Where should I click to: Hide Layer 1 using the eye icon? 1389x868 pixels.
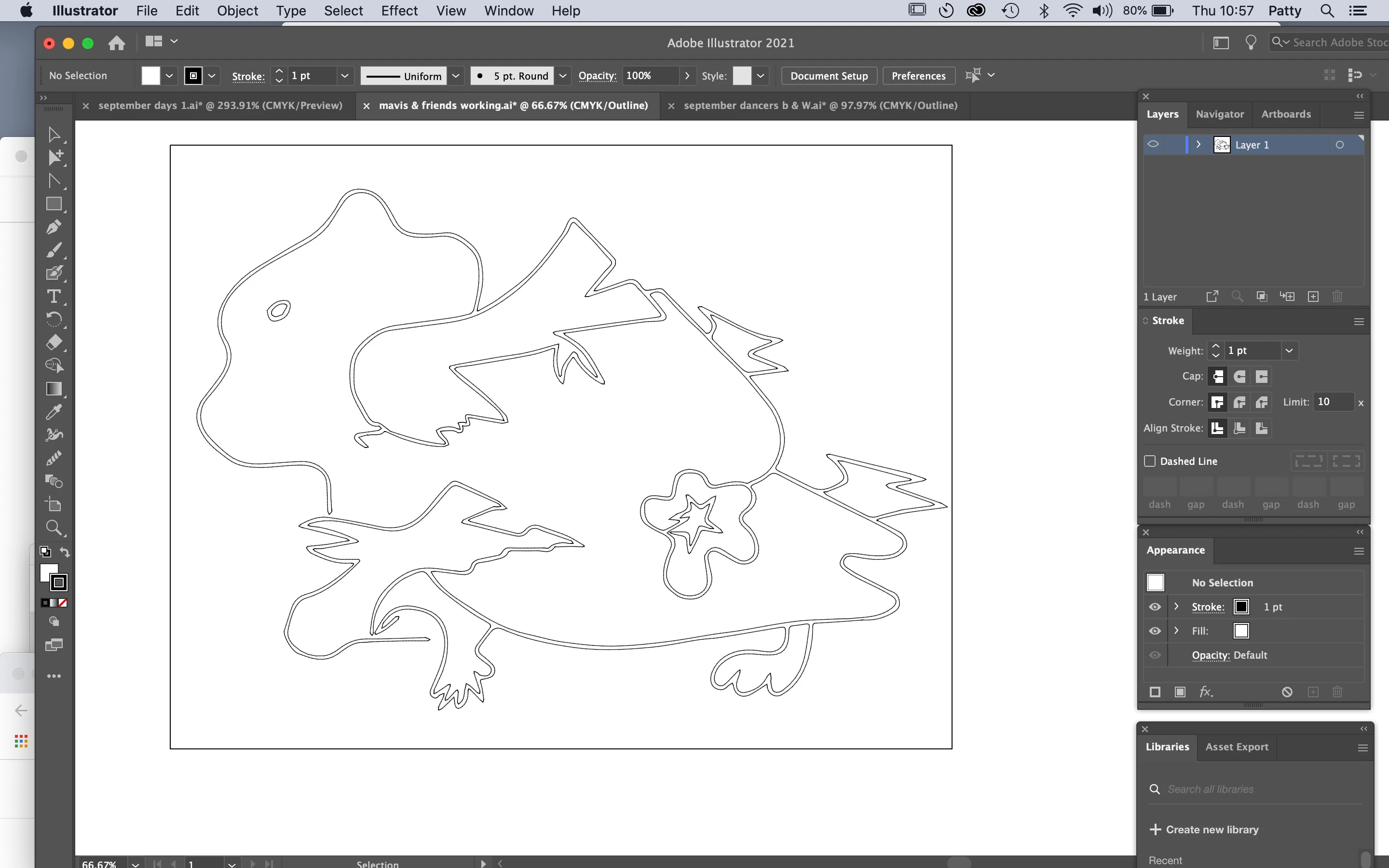click(x=1153, y=145)
